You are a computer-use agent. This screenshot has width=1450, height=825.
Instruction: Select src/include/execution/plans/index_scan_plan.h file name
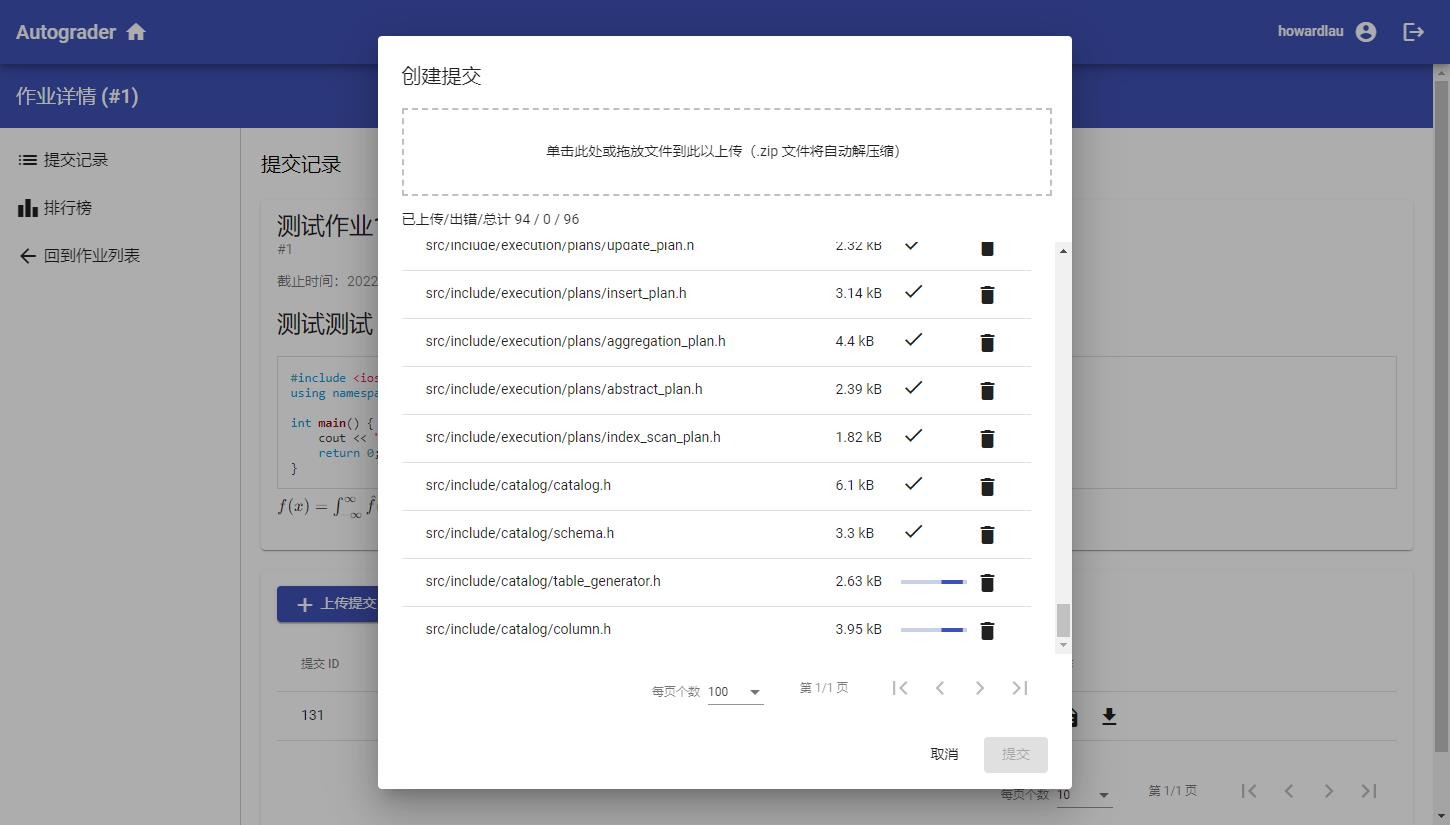[x=573, y=437]
